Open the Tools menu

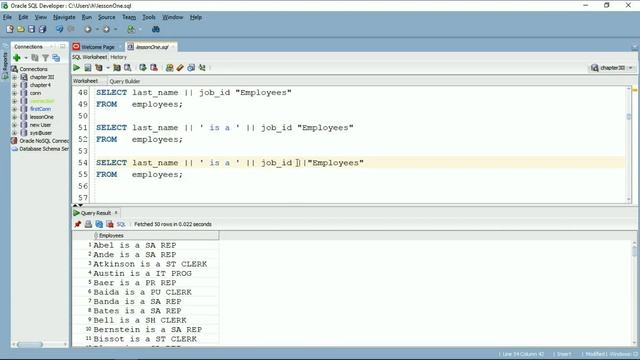point(149,17)
